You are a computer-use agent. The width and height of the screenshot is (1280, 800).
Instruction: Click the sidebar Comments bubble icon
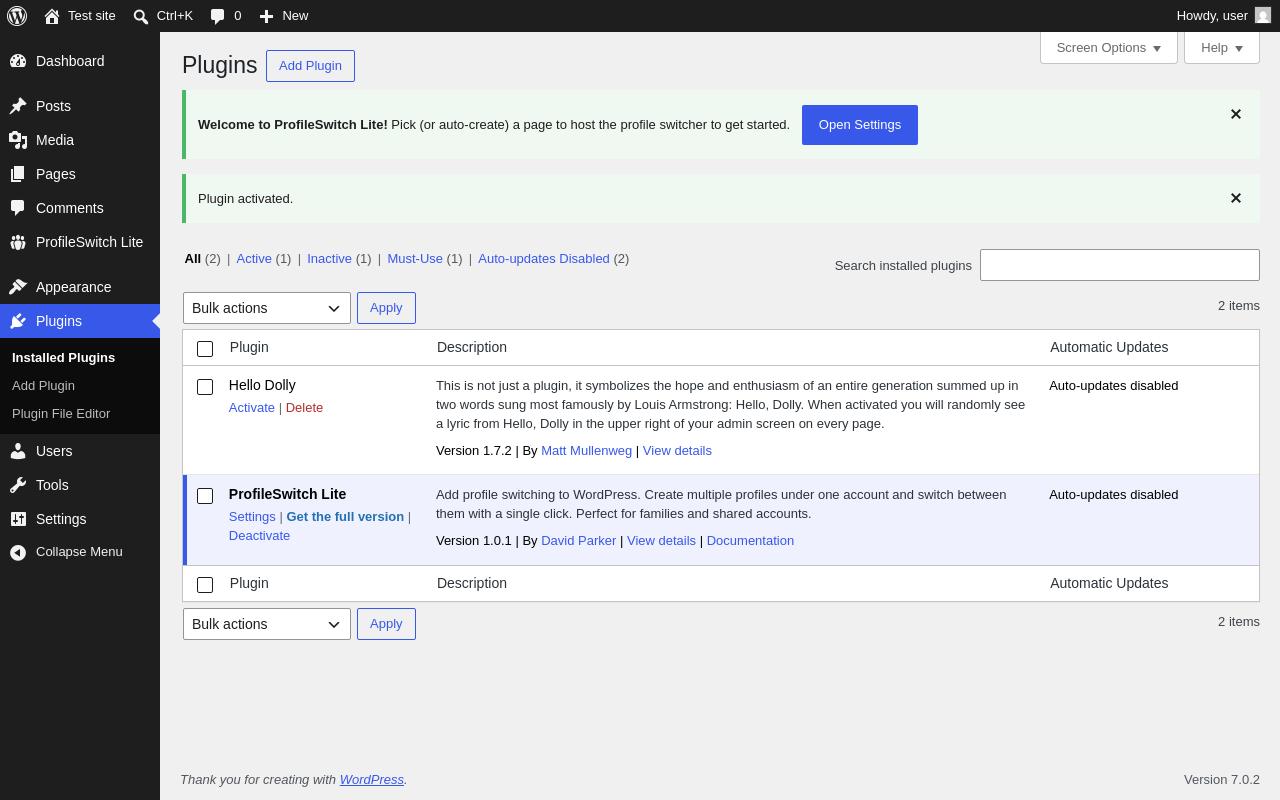pyautogui.click(x=18, y=208)
